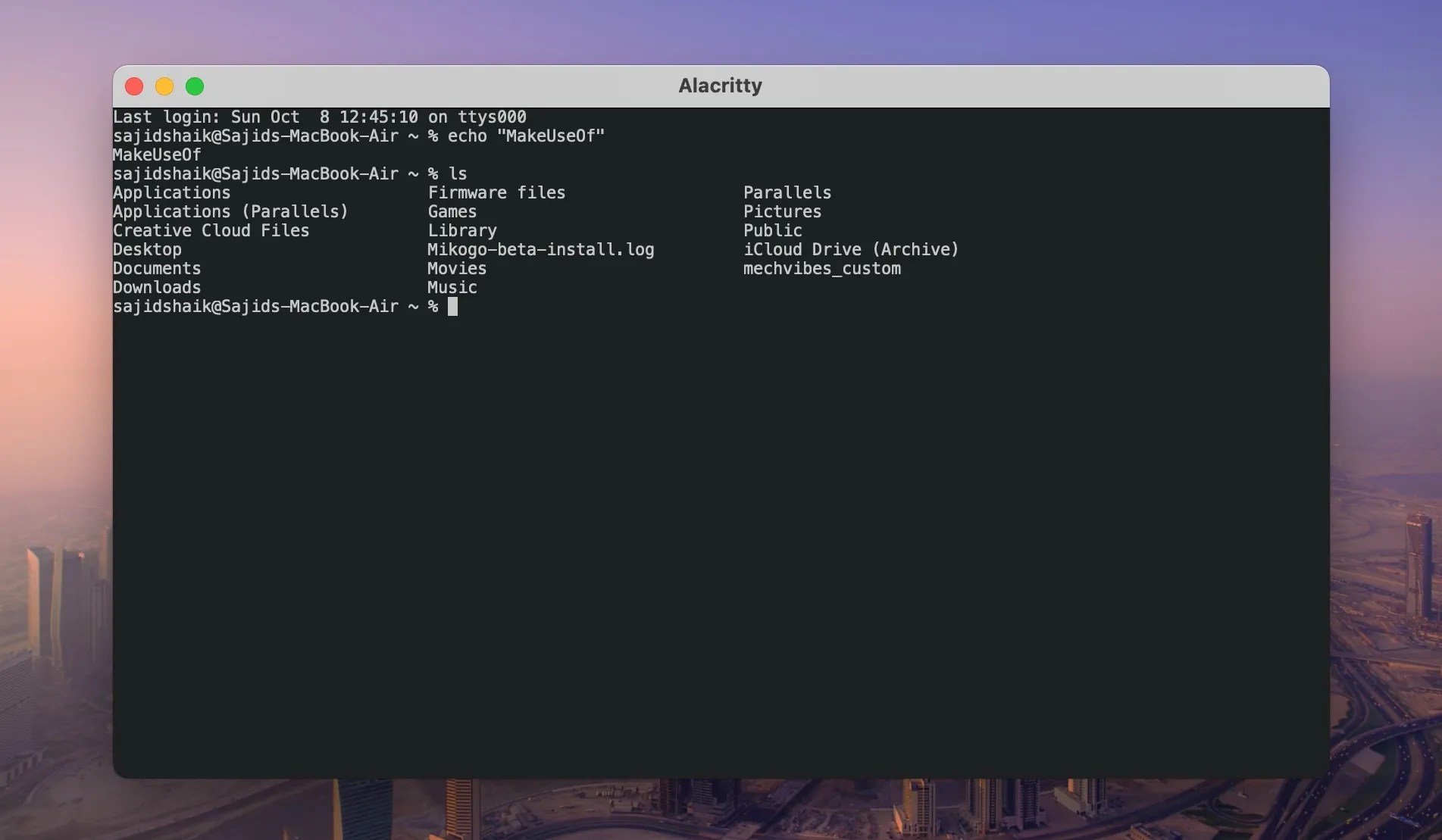Click the Music folder name
This screenshot has height=840, width=1442.
(x=452, y=287)
